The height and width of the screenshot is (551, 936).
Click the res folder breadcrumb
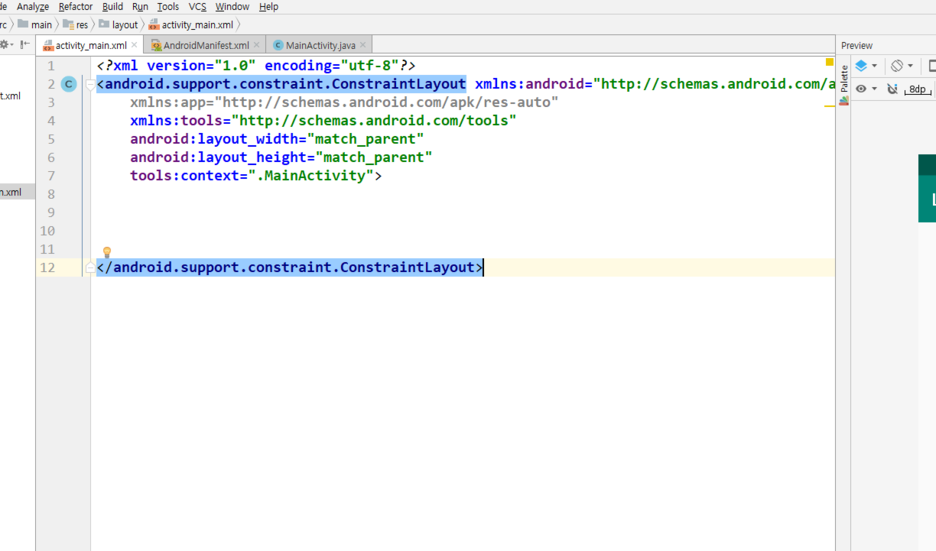75,24
